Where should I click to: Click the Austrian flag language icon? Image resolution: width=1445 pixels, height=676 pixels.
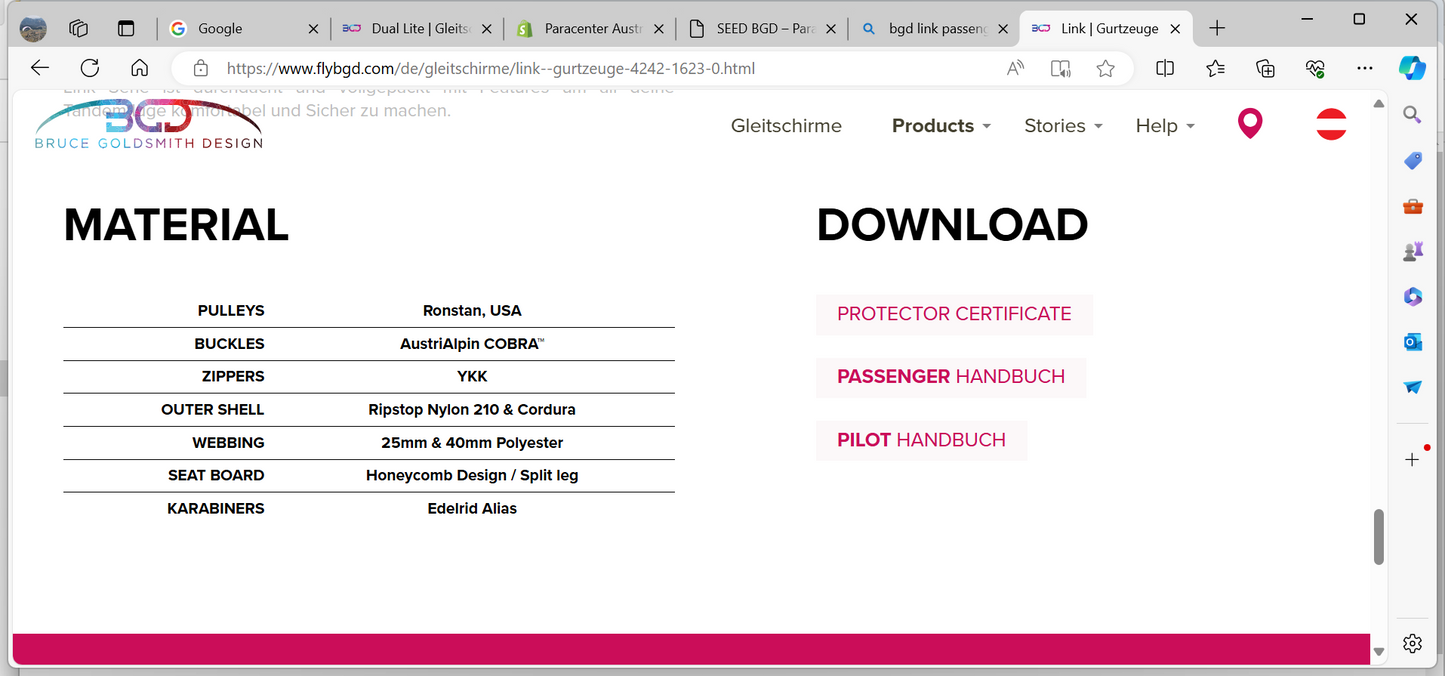pos(1330,125)
